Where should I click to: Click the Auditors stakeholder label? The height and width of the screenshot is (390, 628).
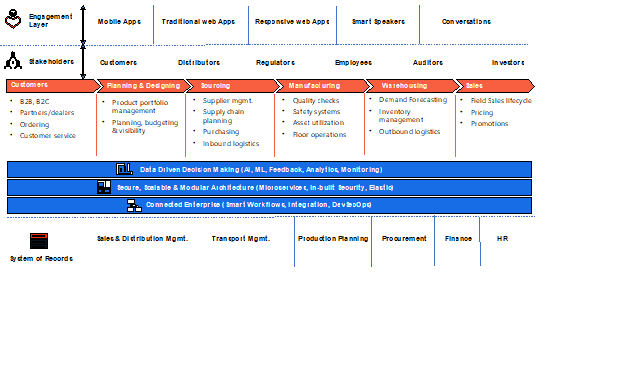coord(428,62)
